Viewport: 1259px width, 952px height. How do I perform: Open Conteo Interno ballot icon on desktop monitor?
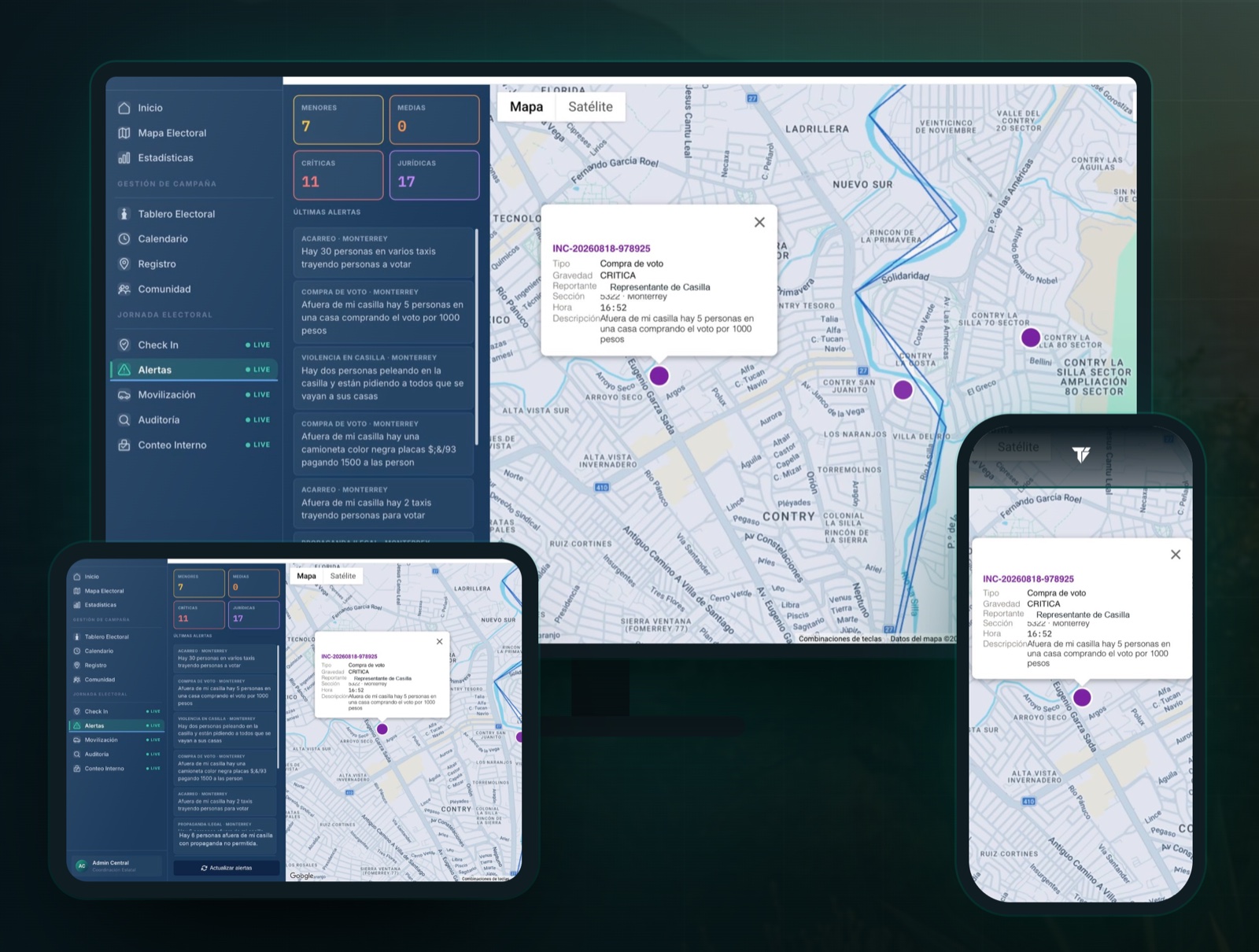tap(124, 445)
